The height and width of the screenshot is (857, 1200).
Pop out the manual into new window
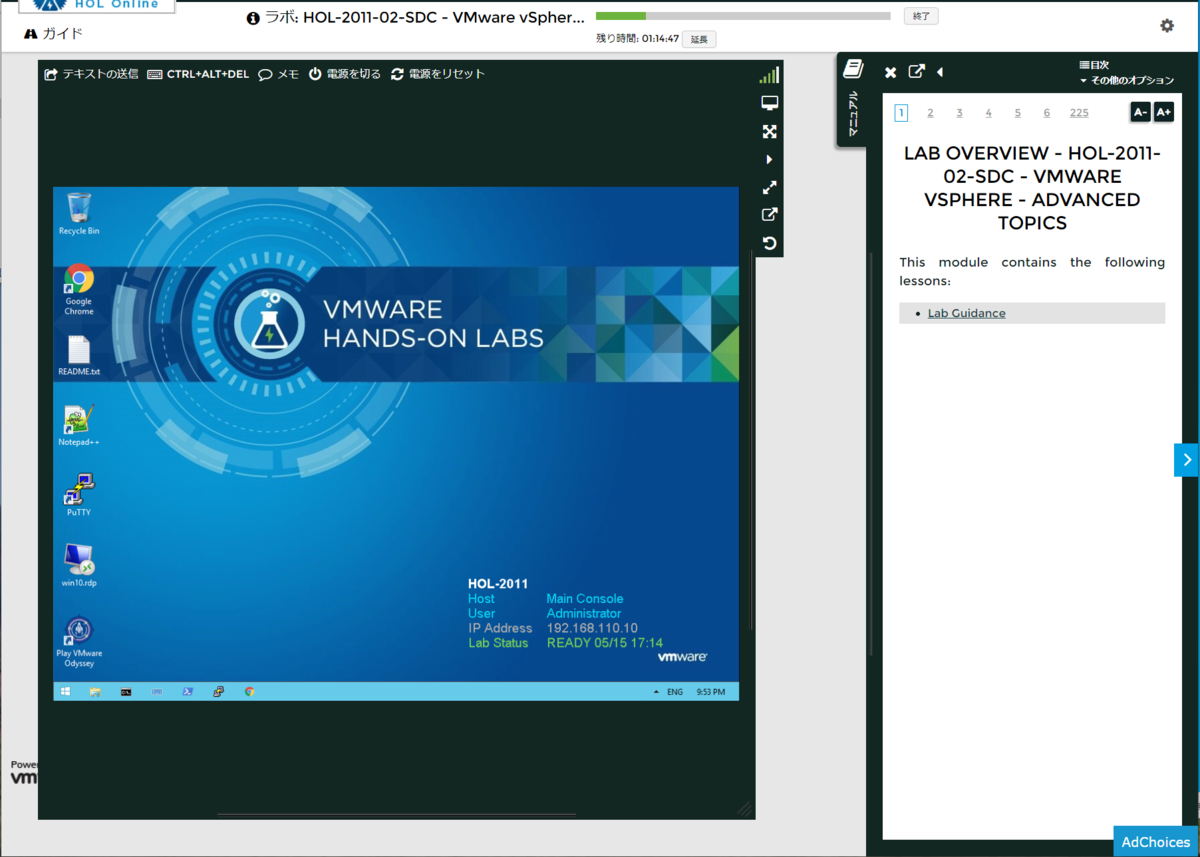coord(917,72)
